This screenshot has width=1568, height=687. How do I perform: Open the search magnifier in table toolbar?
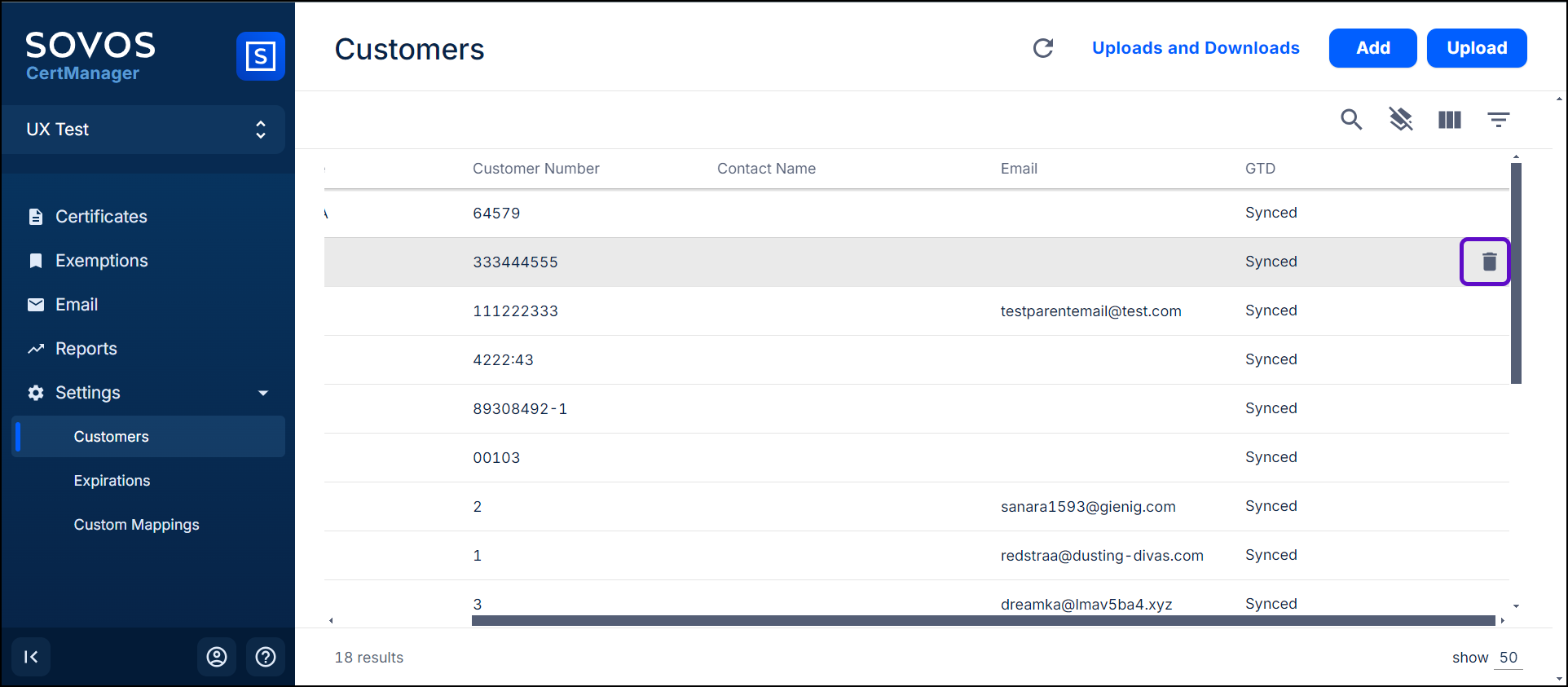click(x=1351, y=120)
